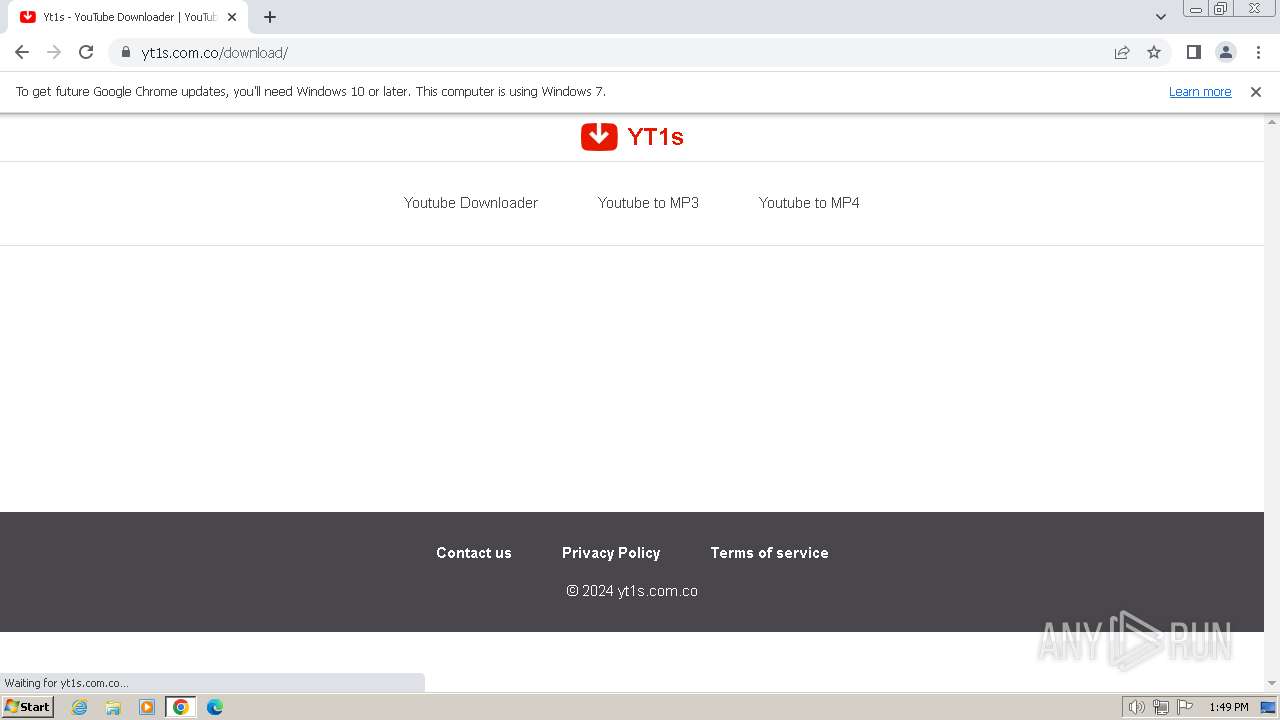Click the YT1s logo icon
This screenshot has width=1280, height=720.
[x=599, y=136]
